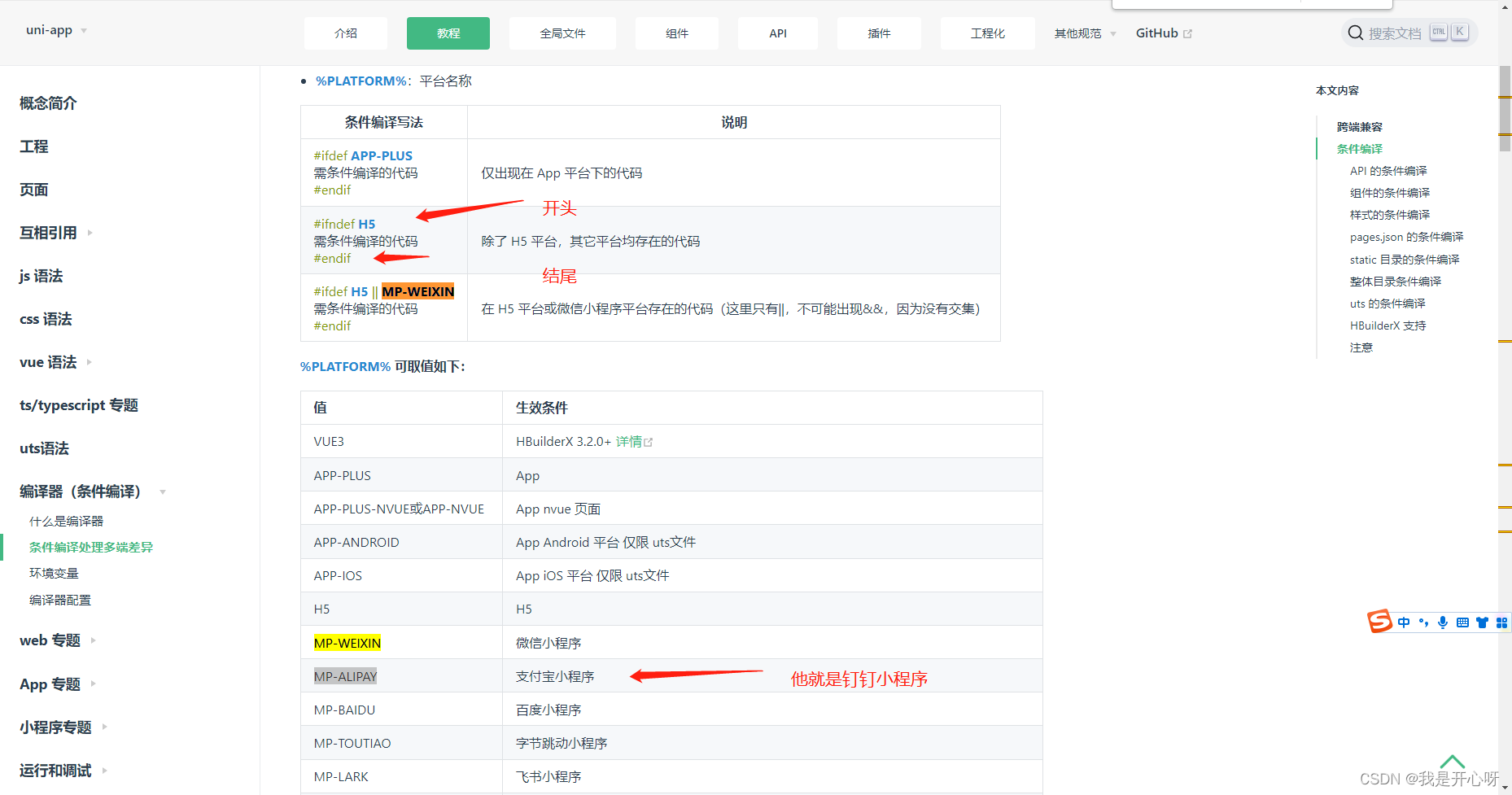Open GitHub external link icon

1188,33
